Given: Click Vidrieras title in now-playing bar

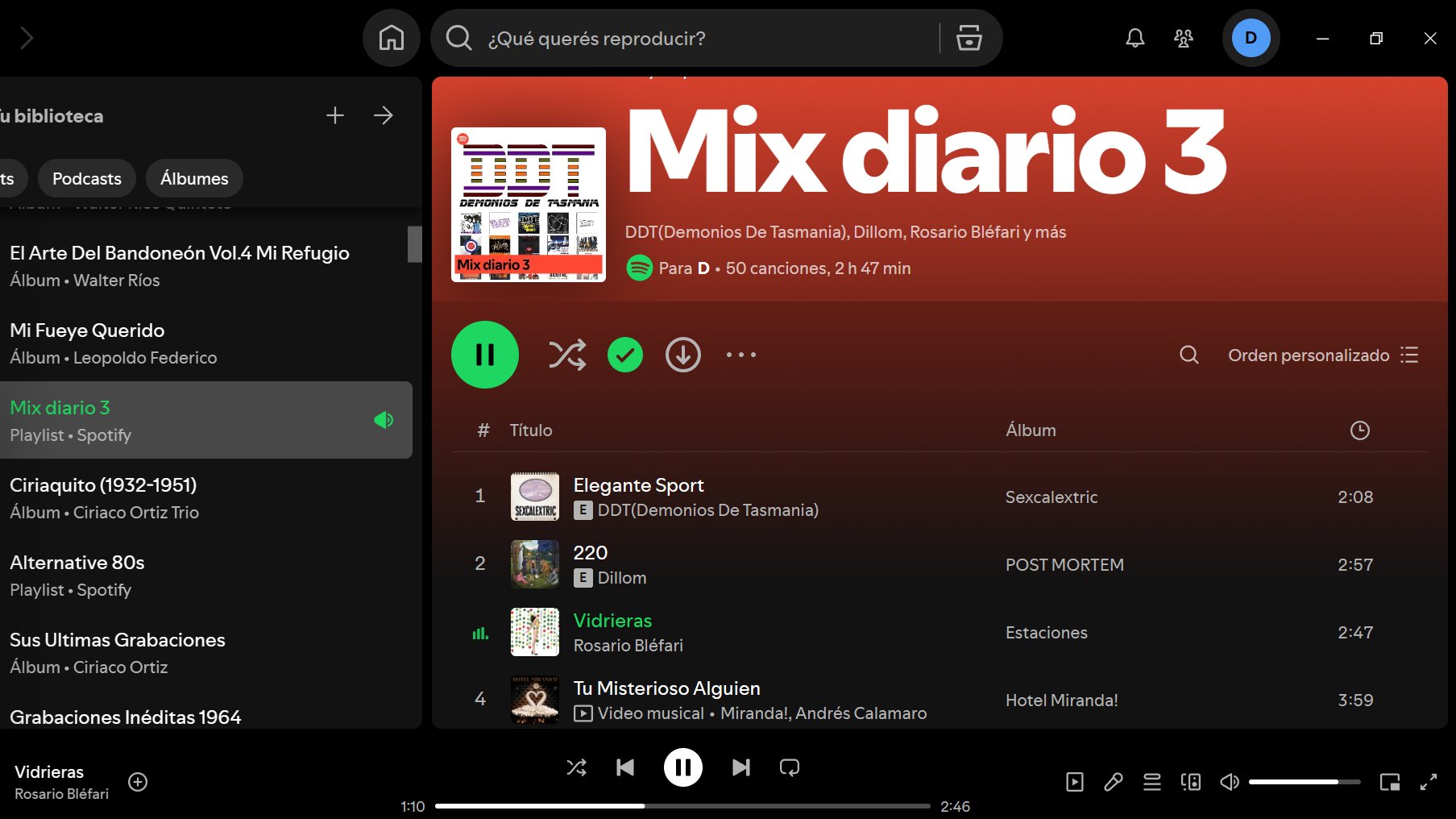Looking at the screenshot, I should [x=49, y=772].
